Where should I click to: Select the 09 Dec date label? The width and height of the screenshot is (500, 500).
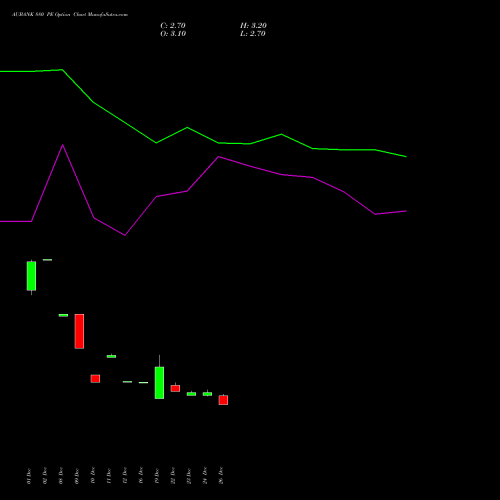(x=77, y=476)
